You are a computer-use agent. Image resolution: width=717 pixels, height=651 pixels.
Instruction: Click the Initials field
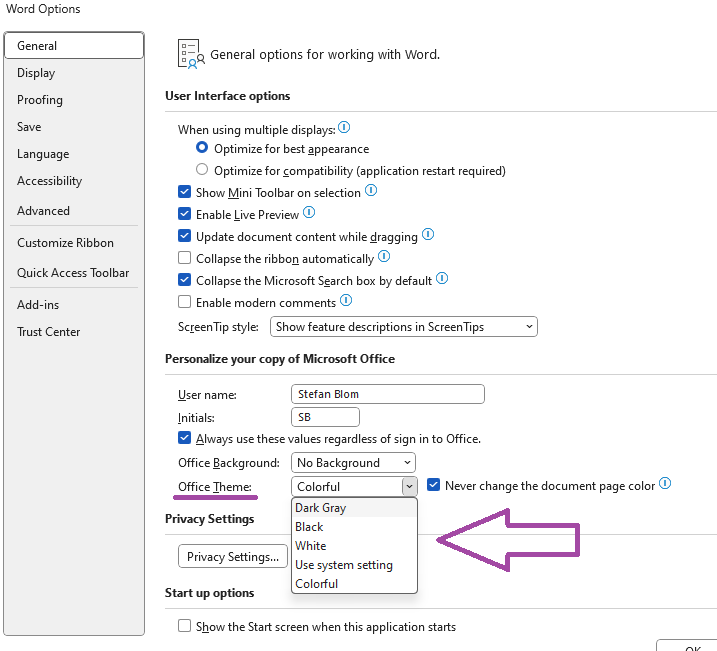pos(325,417)
